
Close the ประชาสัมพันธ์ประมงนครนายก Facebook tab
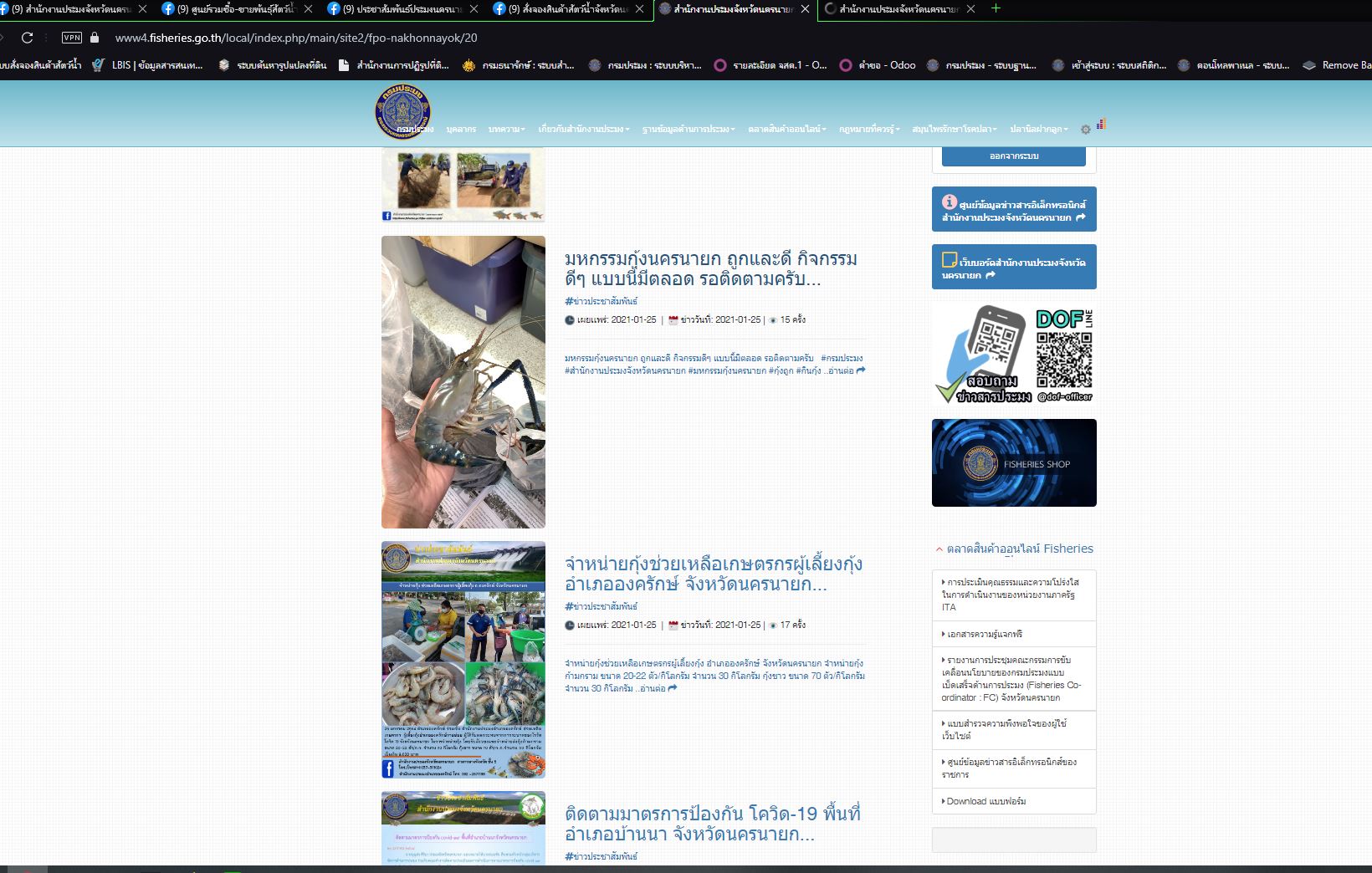coord(474,9)
